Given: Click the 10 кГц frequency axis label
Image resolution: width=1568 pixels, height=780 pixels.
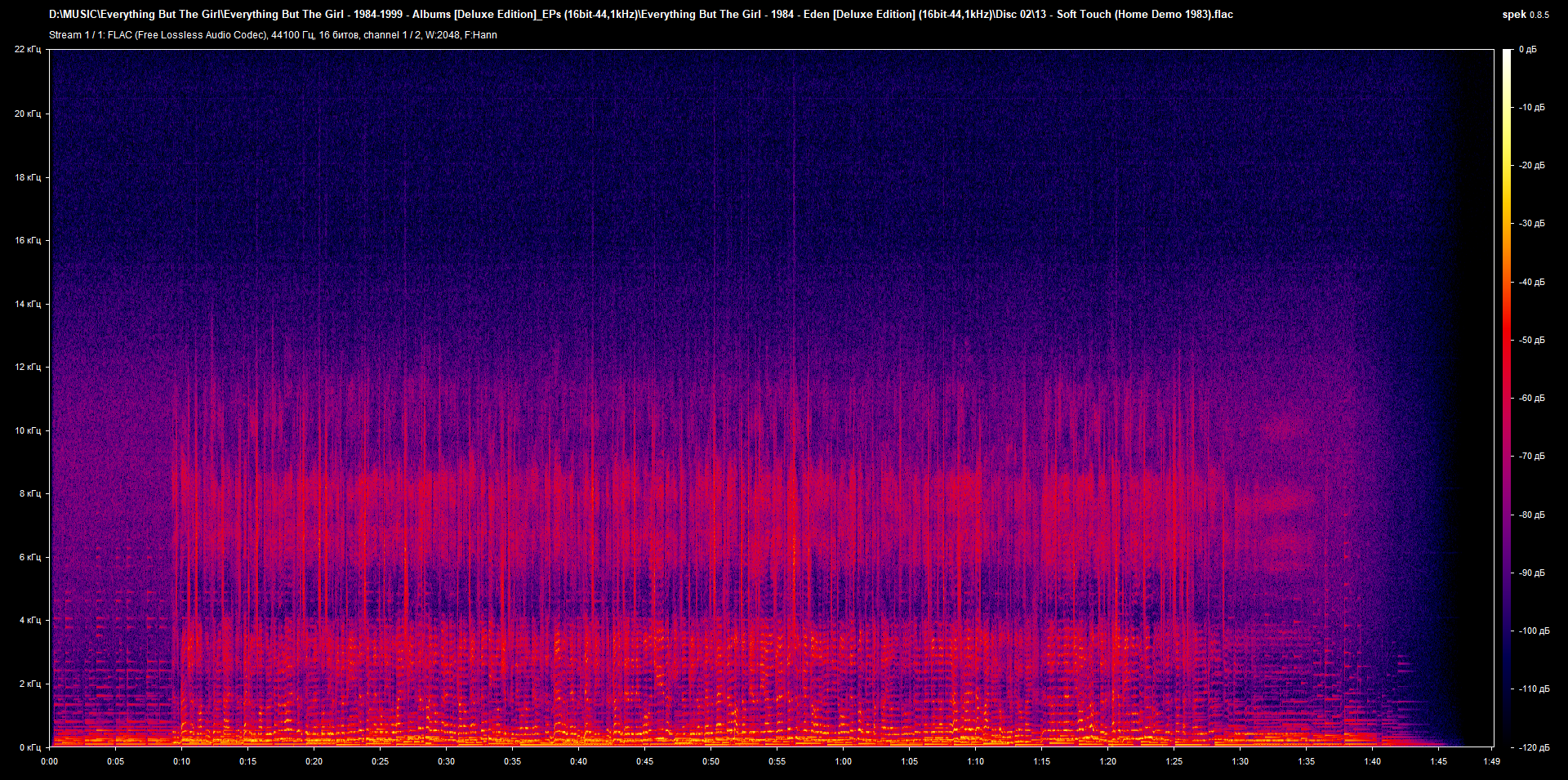Looking at the screenshot, I should point(28,430).
